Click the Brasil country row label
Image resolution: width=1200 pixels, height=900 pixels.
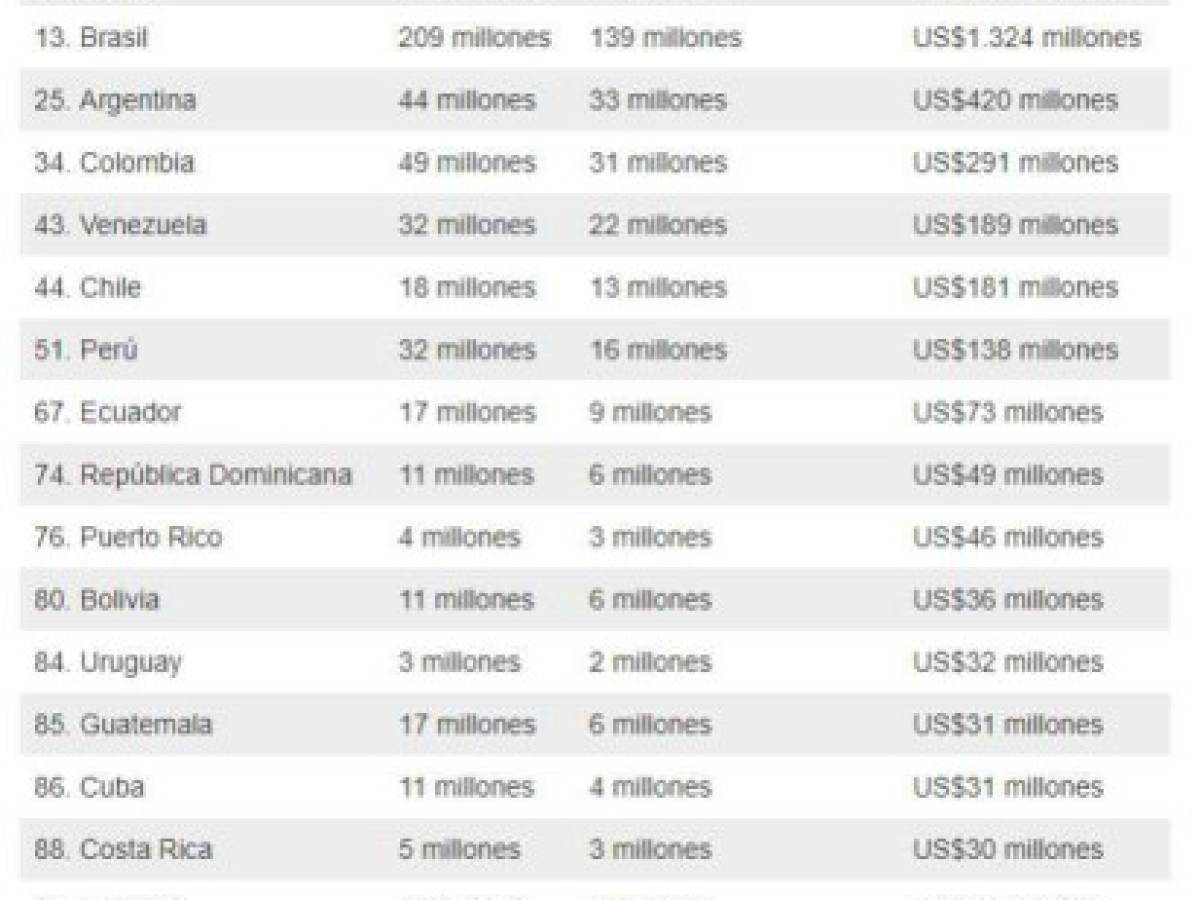(91, 39)
